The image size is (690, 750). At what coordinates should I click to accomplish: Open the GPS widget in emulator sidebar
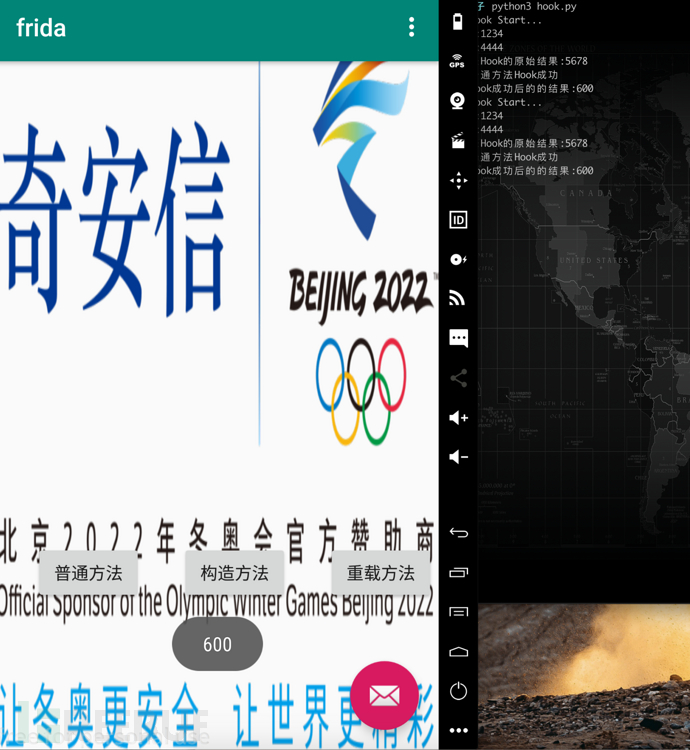458,61
